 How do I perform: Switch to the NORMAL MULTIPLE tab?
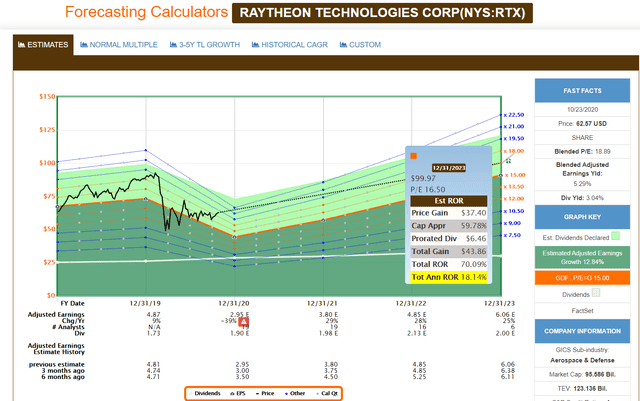[119, 45]
